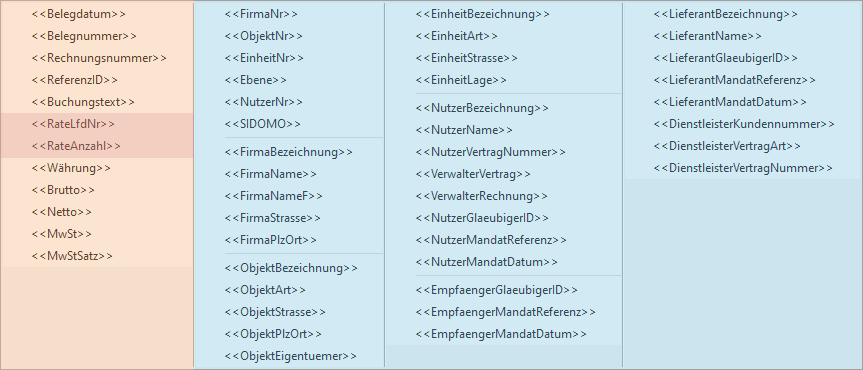Choose the <<ObjektStrasse>> placeholder
The image size is (863, 370).
(x=275, y=312)
